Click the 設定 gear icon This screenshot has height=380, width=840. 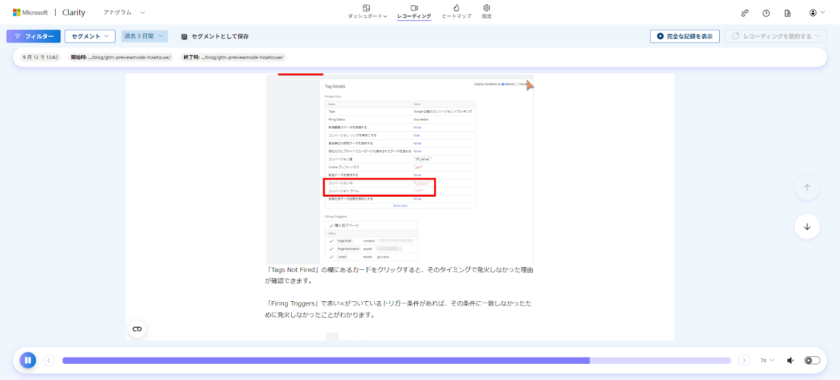pos(486,8)
